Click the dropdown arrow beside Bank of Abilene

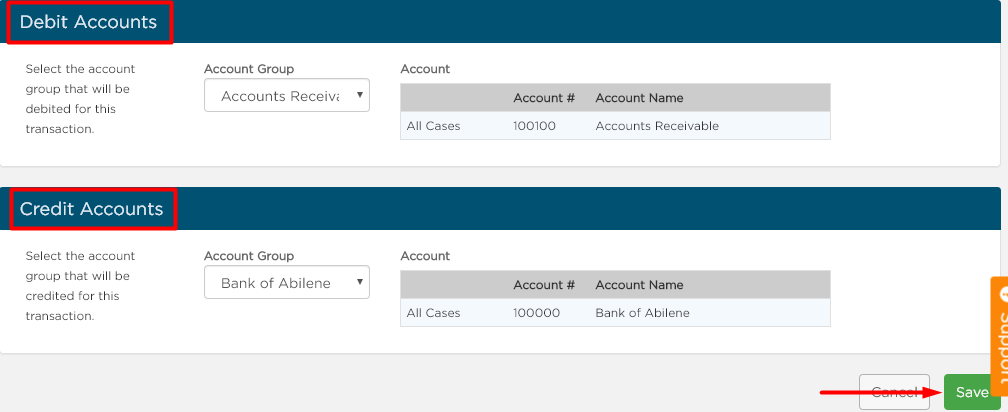coord(359,282)
